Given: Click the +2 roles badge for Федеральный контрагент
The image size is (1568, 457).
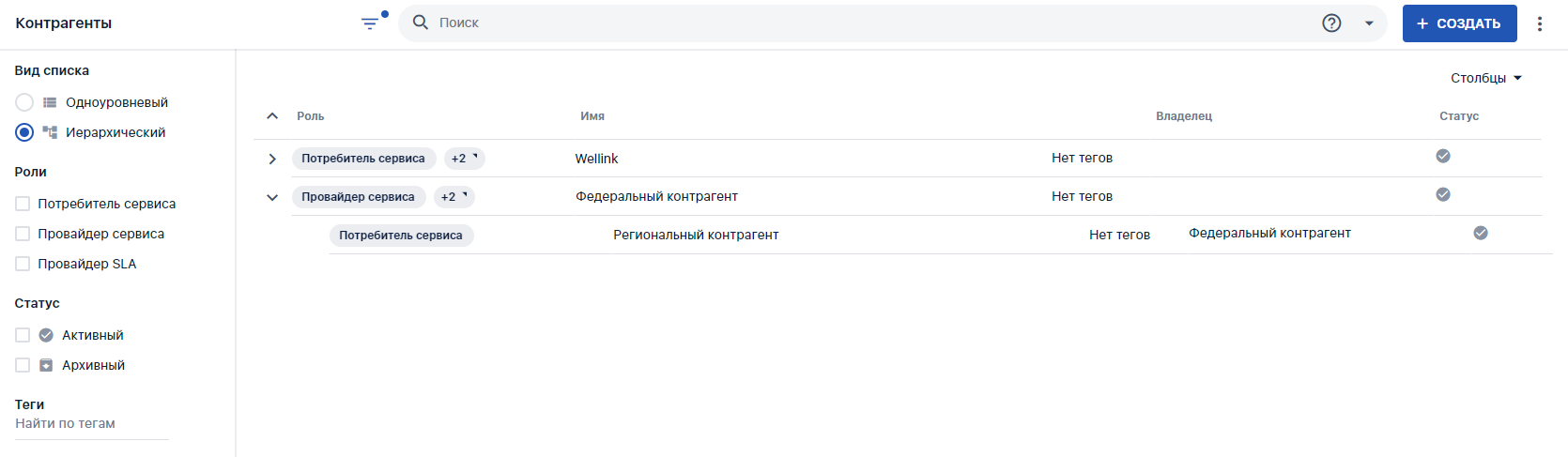Looking at the screenshot, I should point(453,197).
